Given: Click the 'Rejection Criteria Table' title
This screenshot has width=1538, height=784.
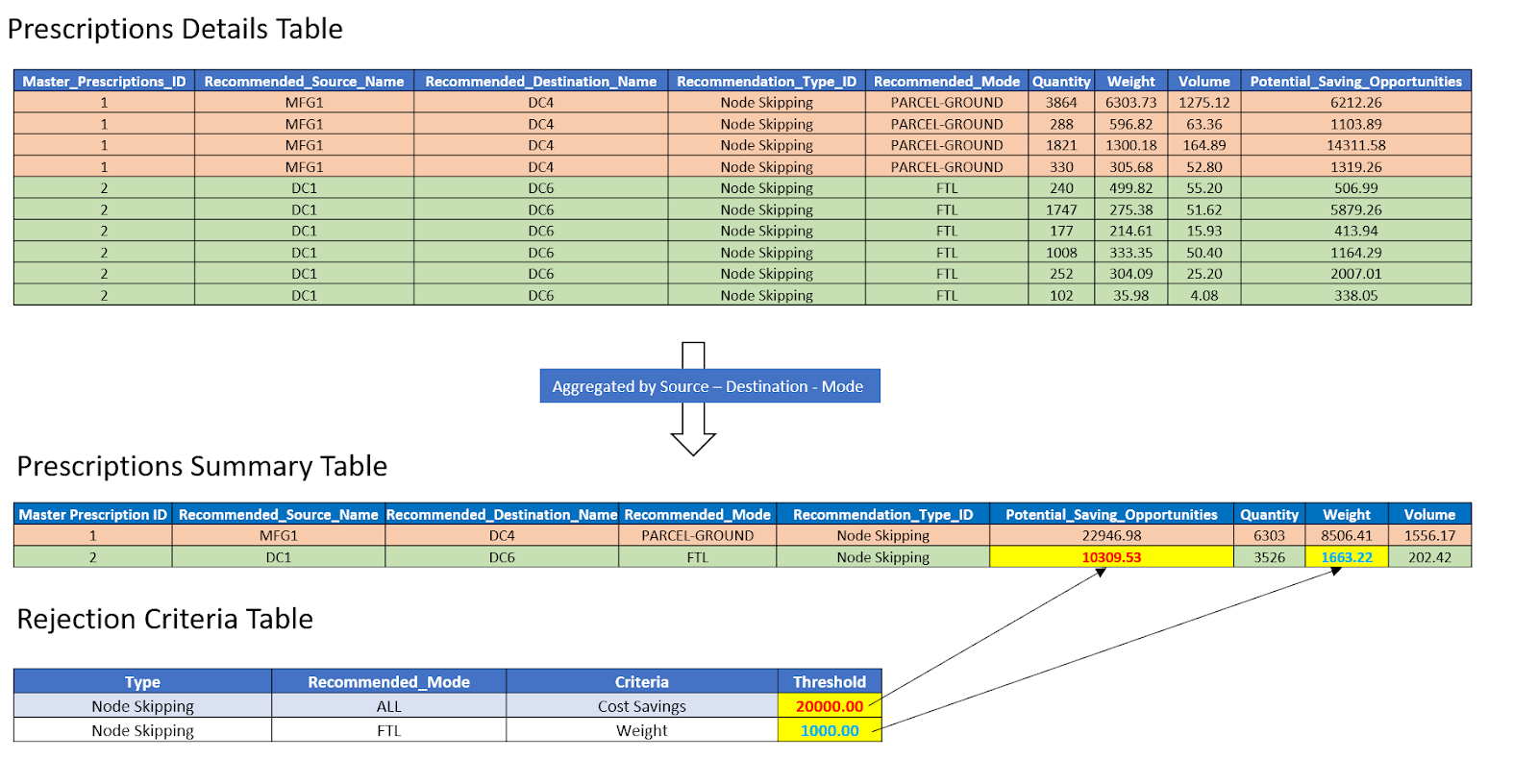Looking at the screenshot, I should click(165, 619).
